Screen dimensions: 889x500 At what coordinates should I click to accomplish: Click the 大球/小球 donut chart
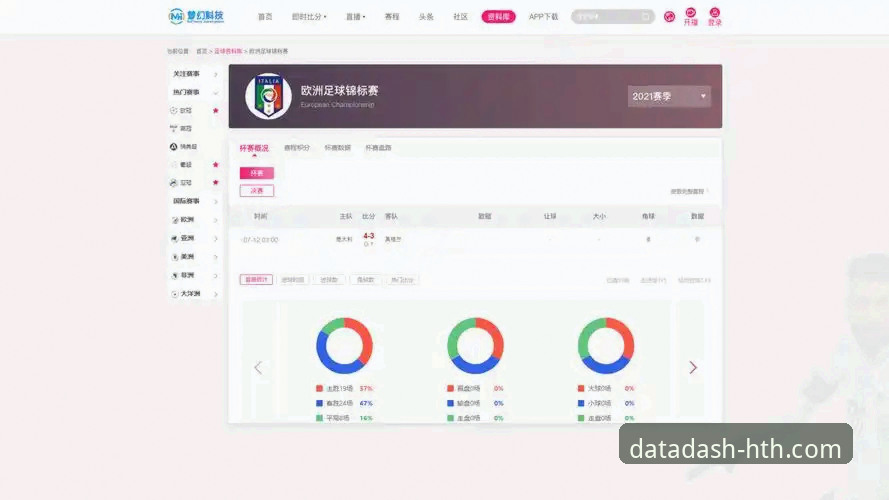606,345
